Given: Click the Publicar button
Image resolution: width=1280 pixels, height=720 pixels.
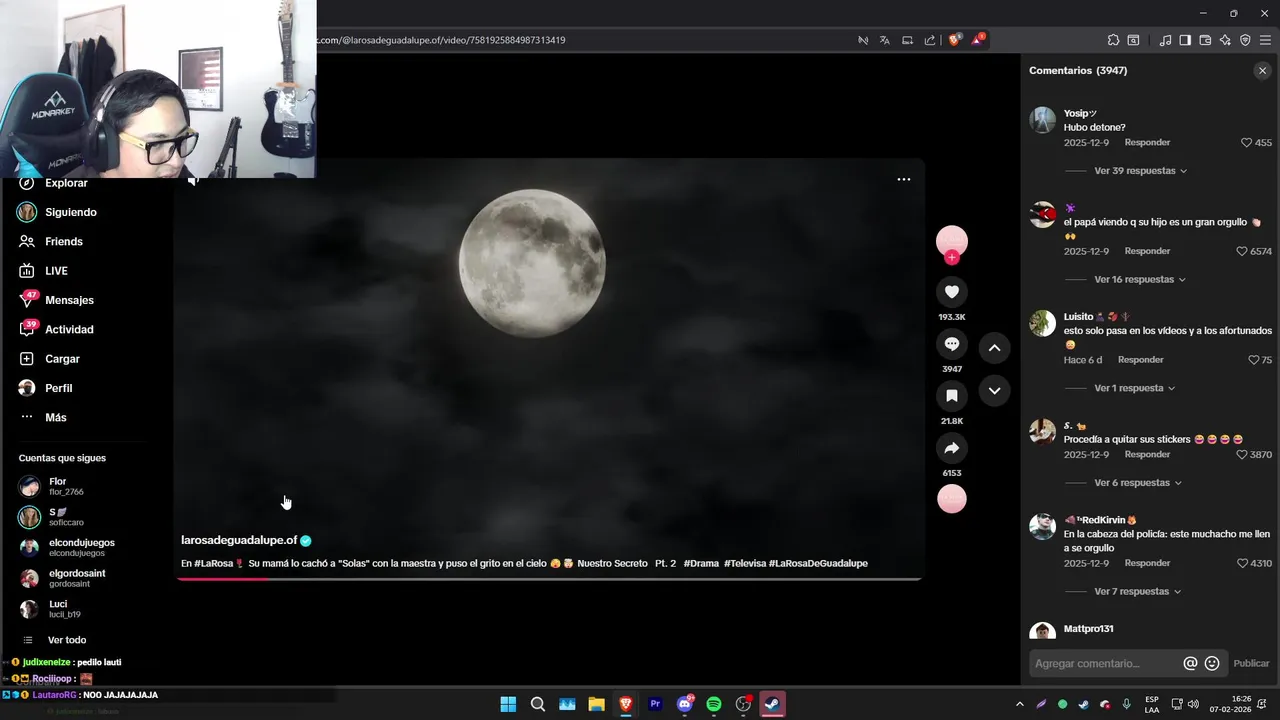Looking at the screenshot, I should click(1251, 663).
